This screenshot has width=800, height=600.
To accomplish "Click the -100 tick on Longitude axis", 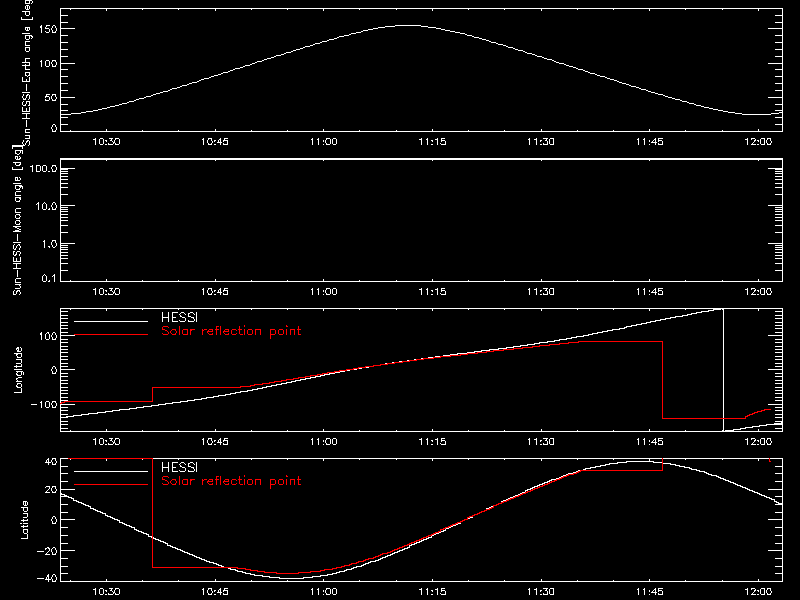I will click(x=44, y=404).
